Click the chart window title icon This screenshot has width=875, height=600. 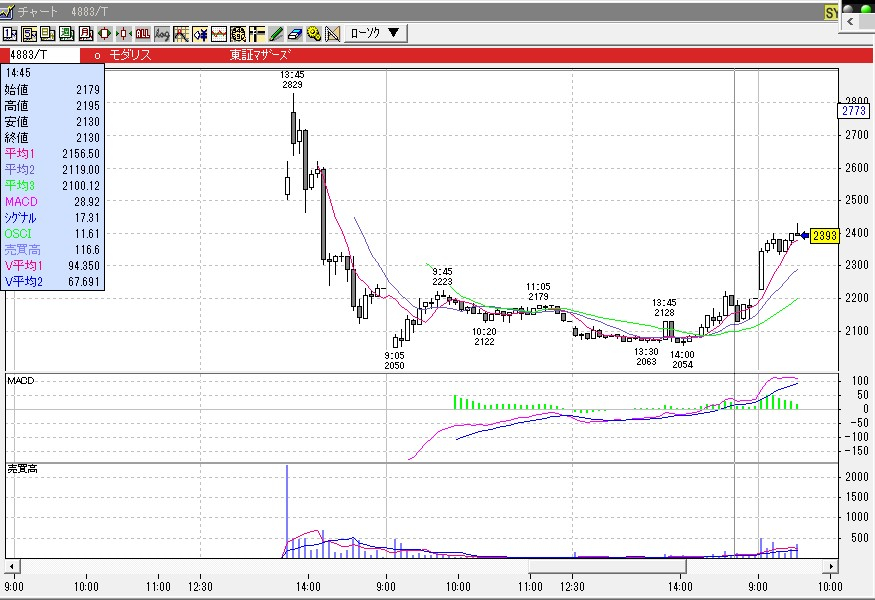point(7,11)
